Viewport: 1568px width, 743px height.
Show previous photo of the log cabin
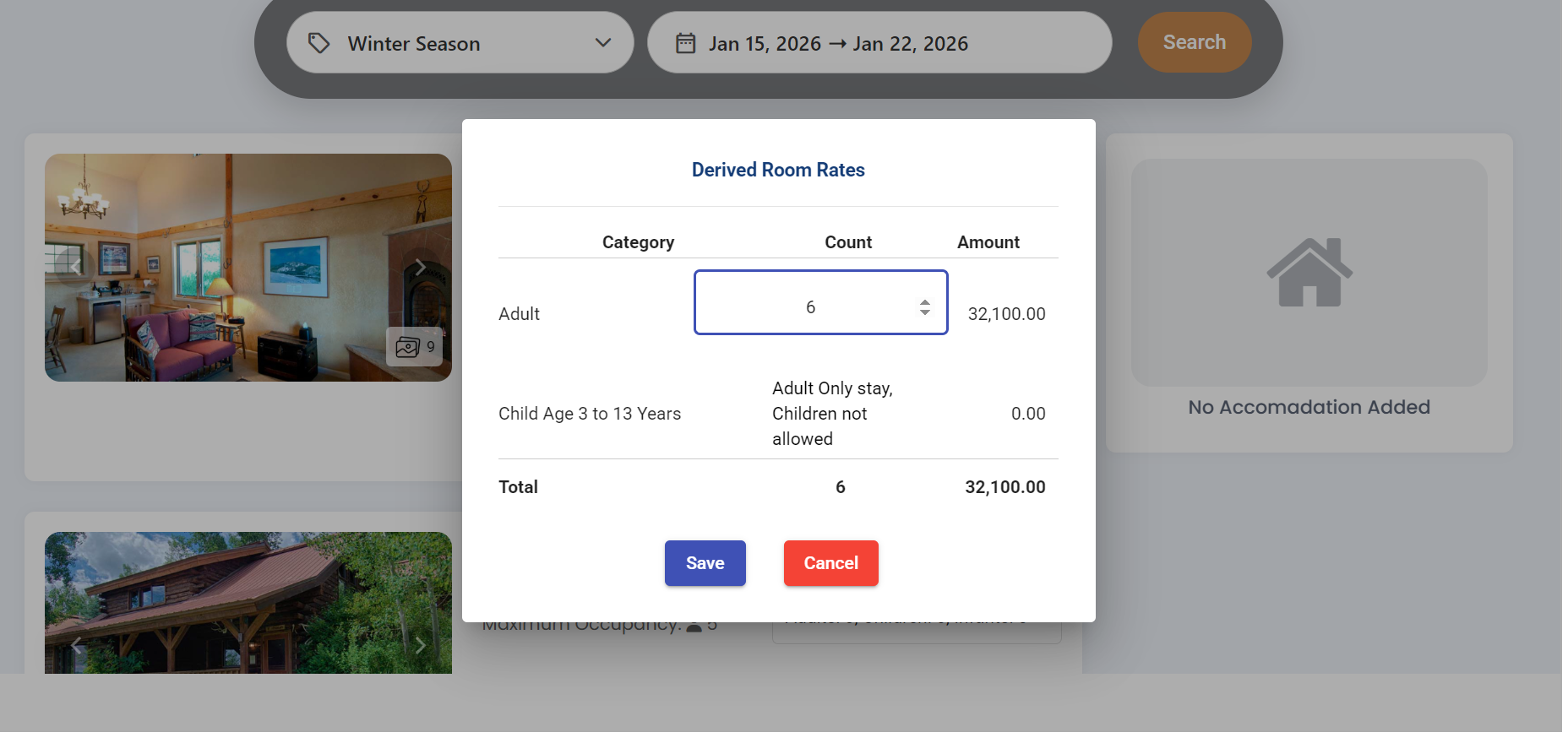coord(77,646)
